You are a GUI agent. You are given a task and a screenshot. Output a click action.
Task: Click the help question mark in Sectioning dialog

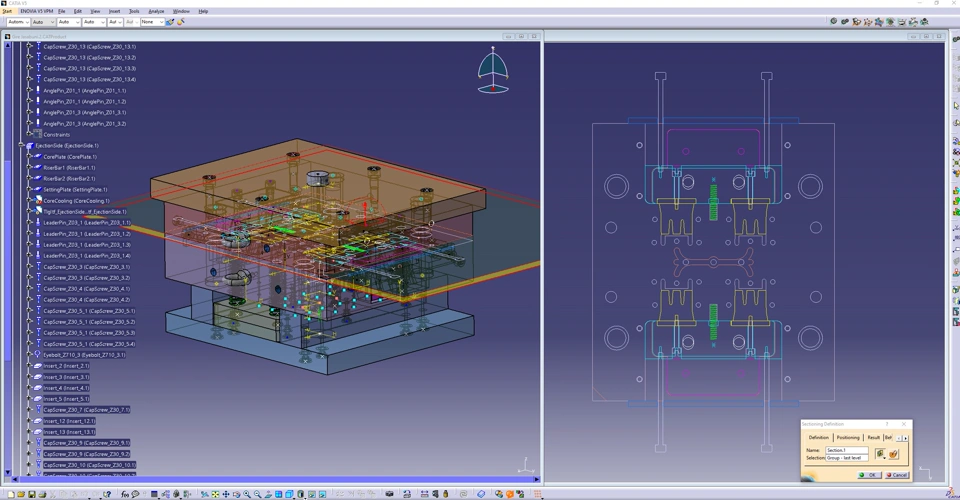[887, 424]
